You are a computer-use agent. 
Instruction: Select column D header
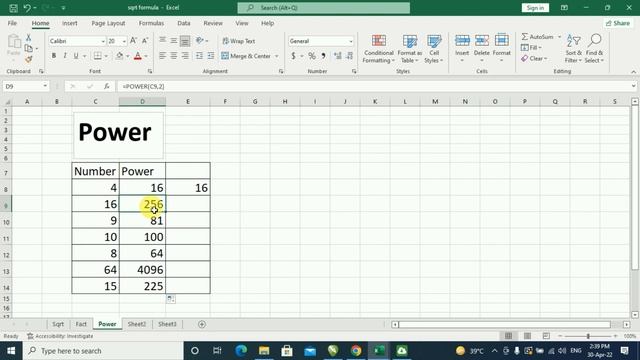(142, 101)
